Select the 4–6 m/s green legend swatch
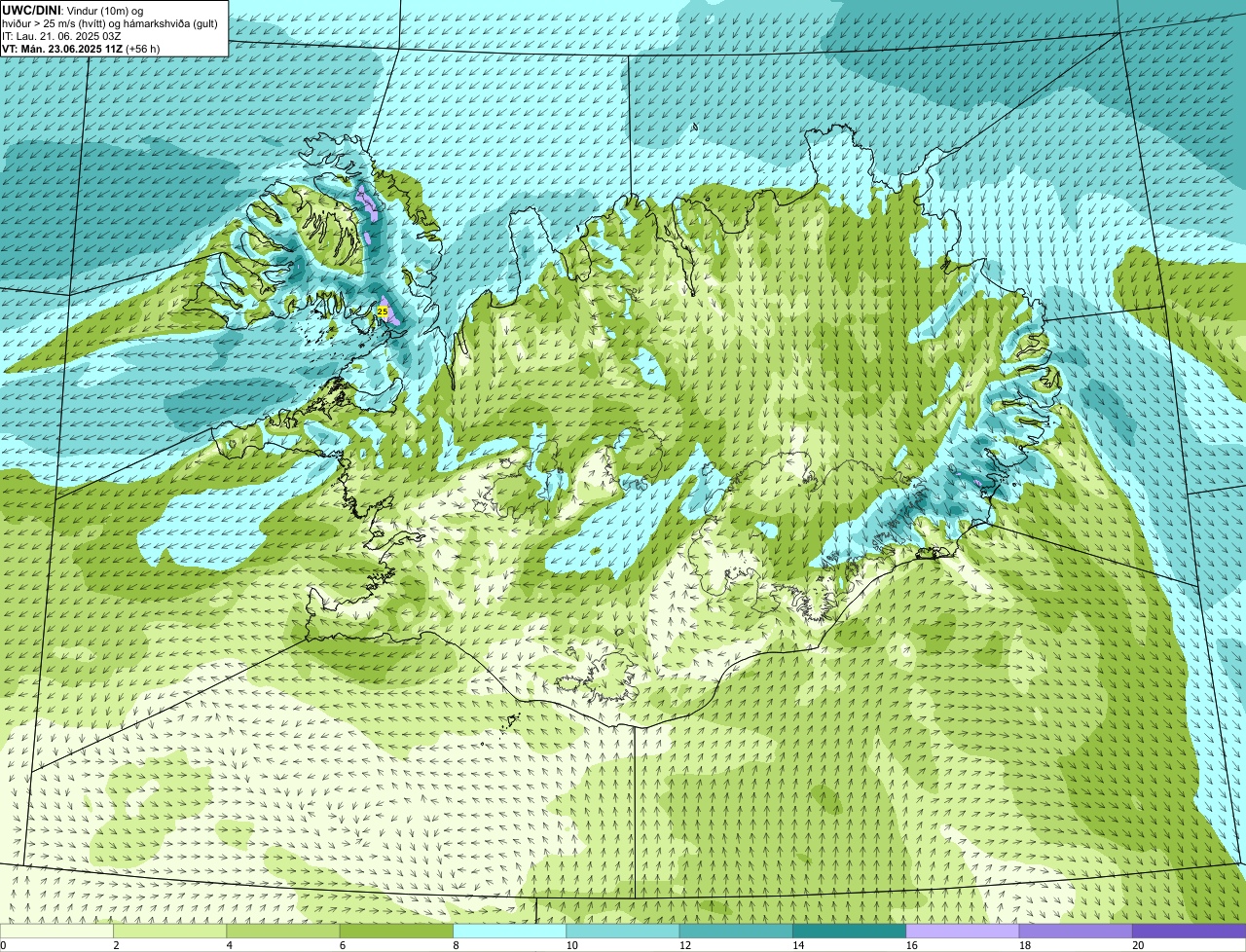This screenshot has width=1246, height=952. (283, 931)
